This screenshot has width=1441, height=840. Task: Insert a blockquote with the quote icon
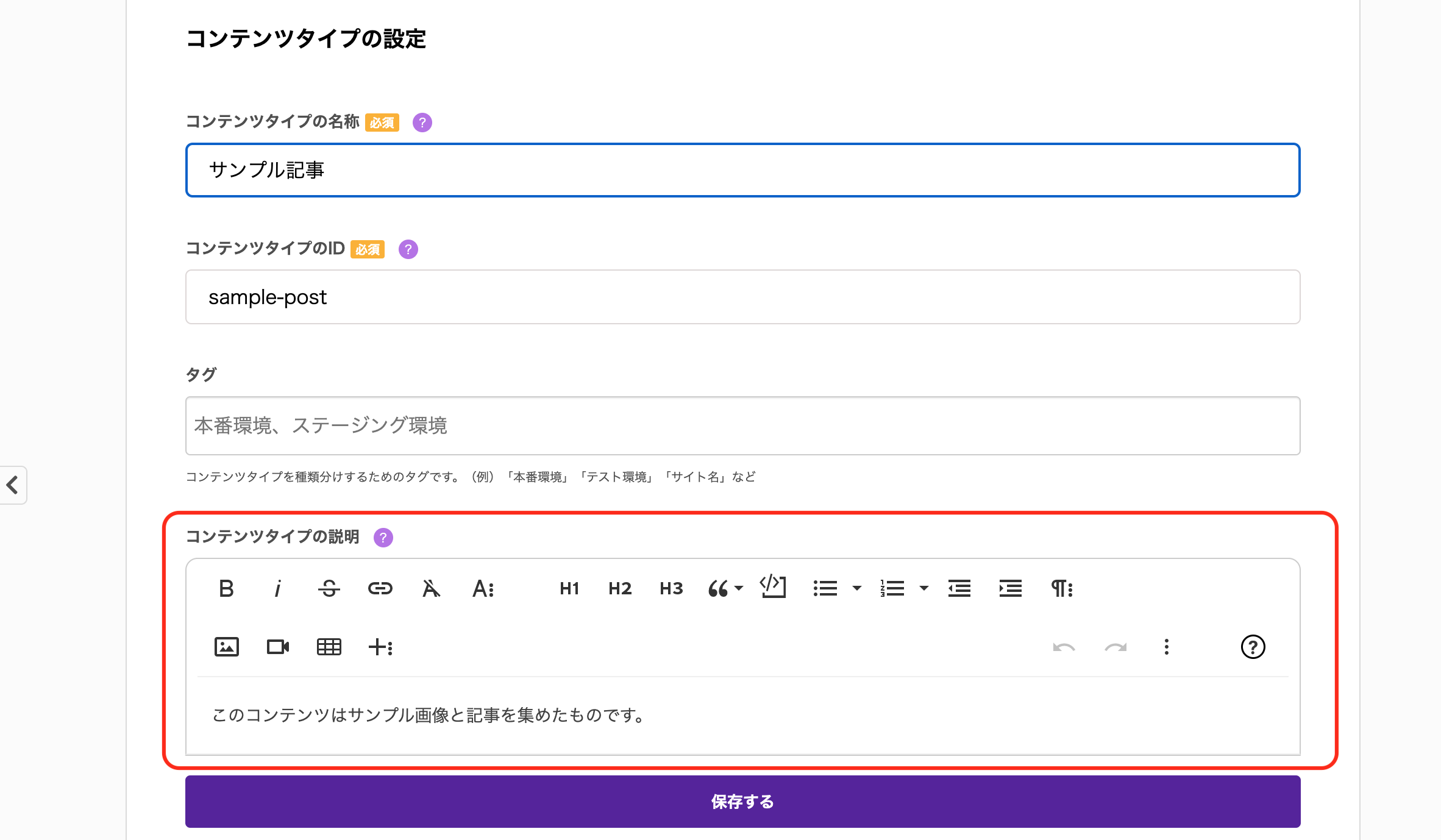click(718, 588)
